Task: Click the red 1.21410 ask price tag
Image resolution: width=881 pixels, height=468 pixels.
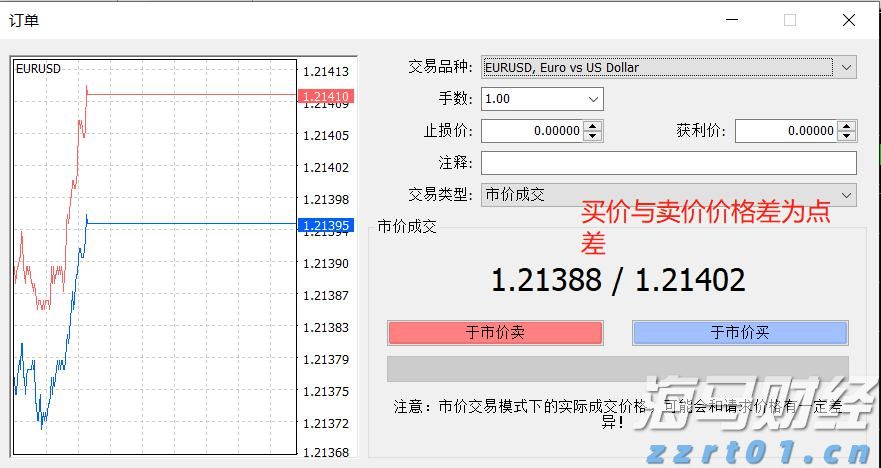Action: [326, 97]
